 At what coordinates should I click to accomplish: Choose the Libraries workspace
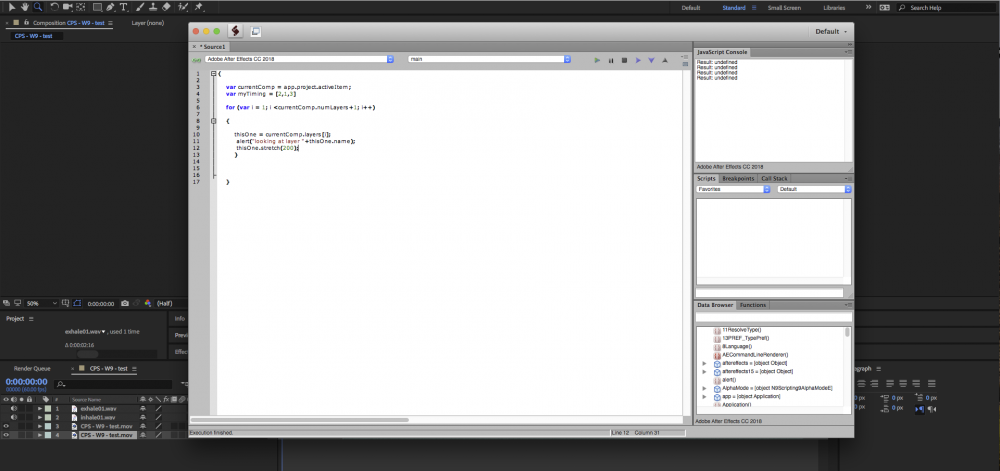click(x=834, y=8)
